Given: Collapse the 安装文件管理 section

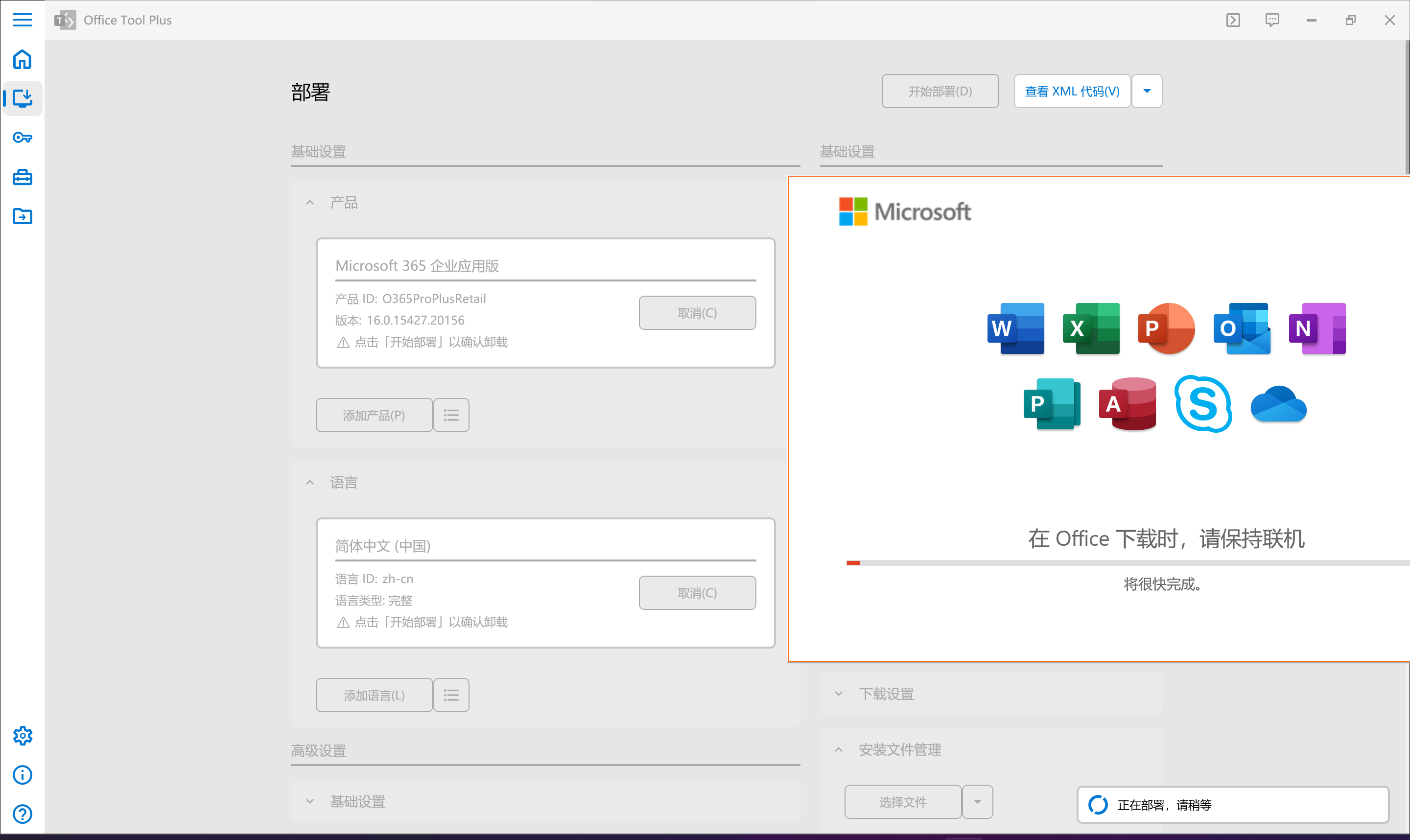Looking at the screenshot, I should 838,750.
